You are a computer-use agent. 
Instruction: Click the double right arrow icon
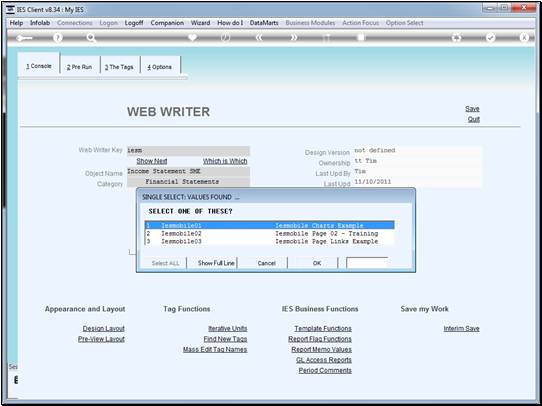293,38
